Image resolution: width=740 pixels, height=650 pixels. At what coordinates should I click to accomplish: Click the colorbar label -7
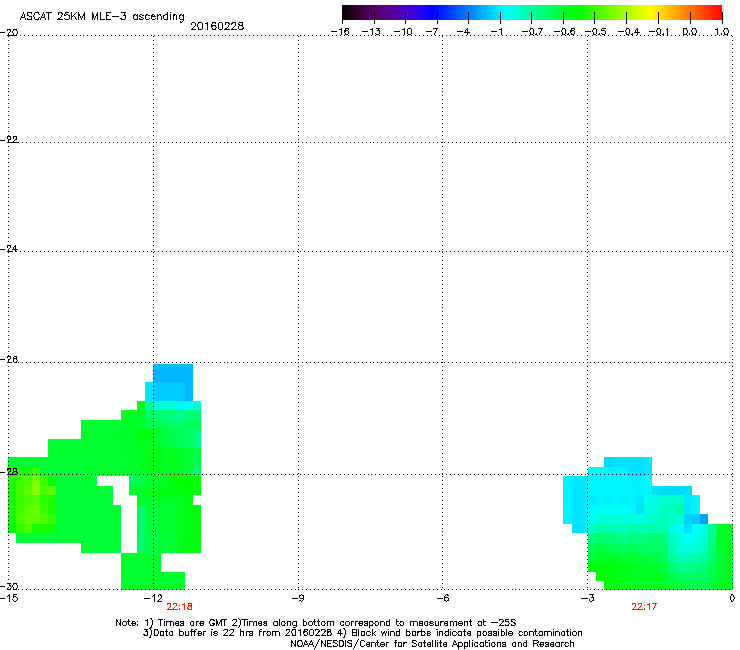(432, 32)
